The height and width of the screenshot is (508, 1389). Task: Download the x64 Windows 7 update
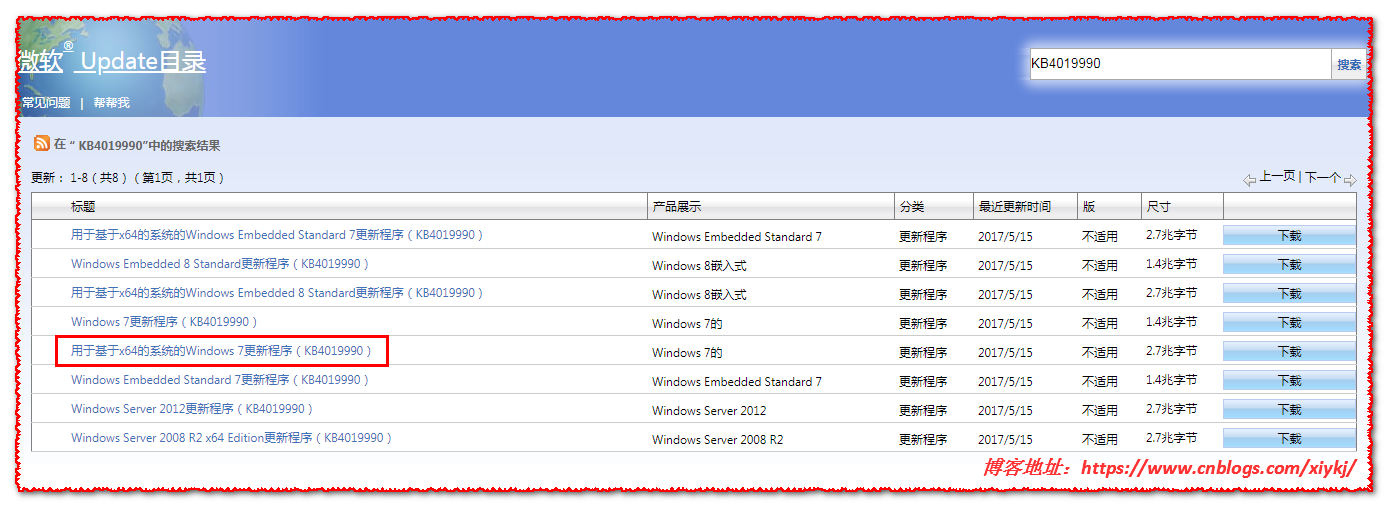1289,352
